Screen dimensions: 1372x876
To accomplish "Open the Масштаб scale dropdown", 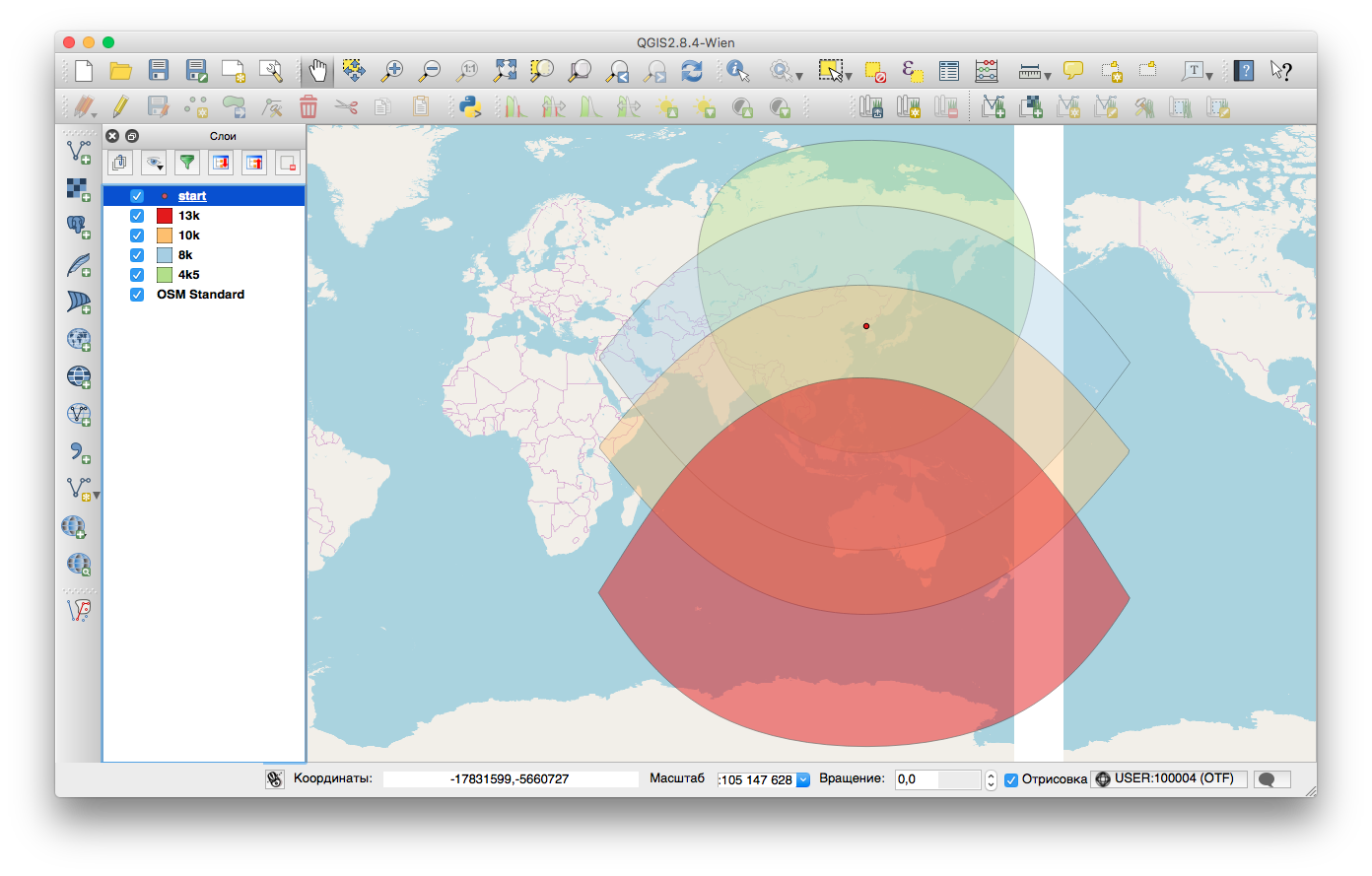I will (x=801, y=778).
